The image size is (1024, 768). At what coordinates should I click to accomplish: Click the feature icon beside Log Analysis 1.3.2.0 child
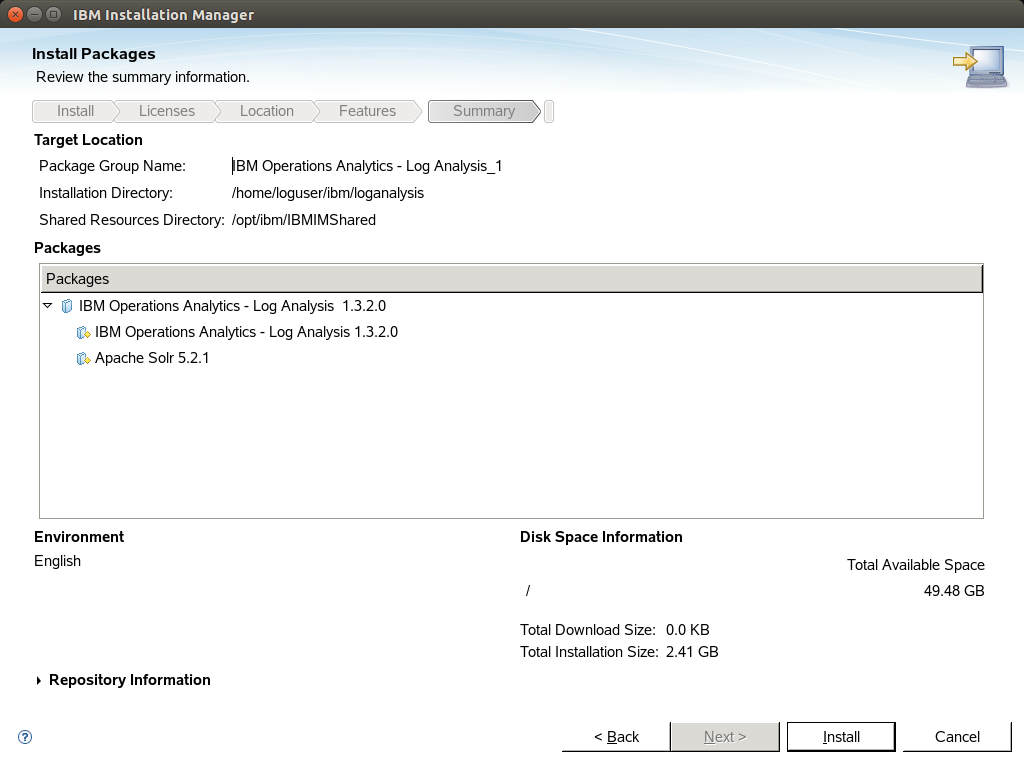point(83,332)
